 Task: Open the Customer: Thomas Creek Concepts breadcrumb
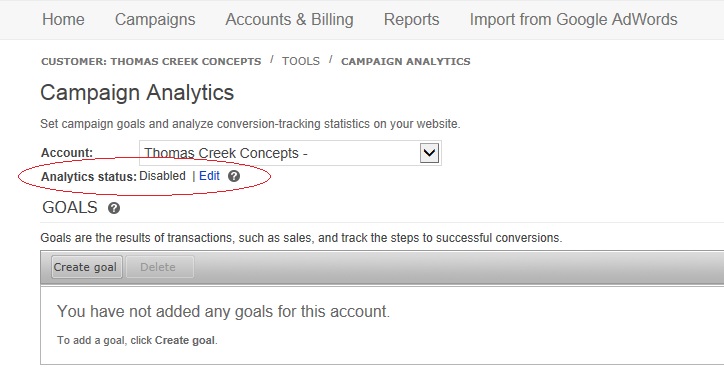pyautogui.click(x=151, y=61)
